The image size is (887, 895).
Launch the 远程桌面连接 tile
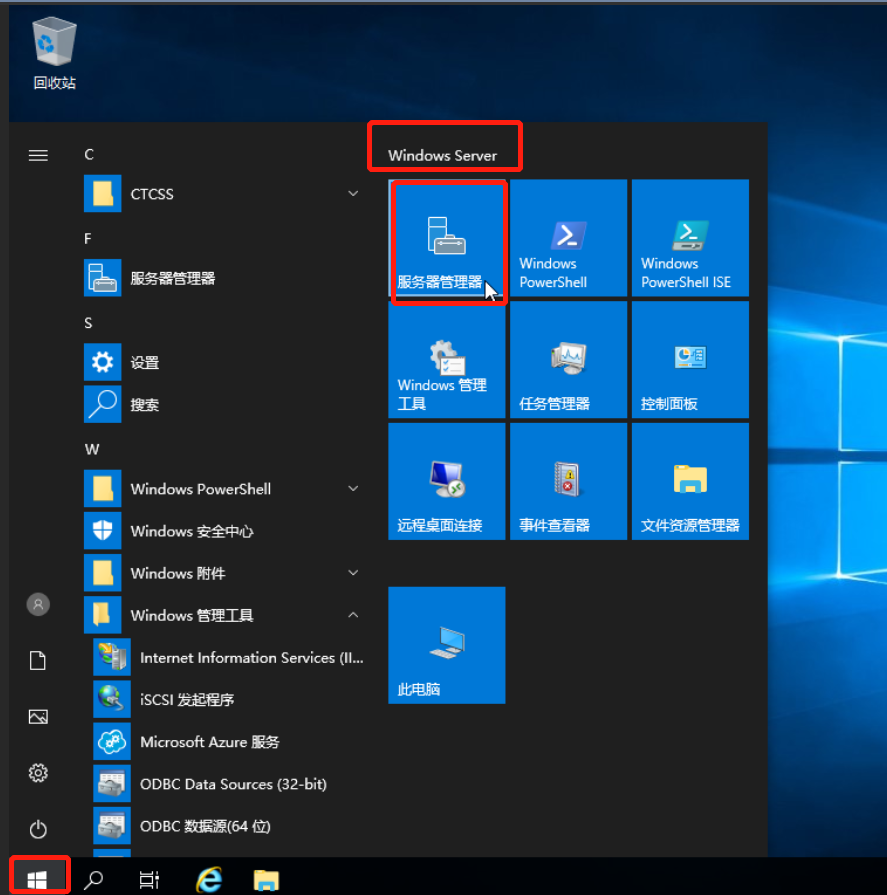(x=447, y=482)
